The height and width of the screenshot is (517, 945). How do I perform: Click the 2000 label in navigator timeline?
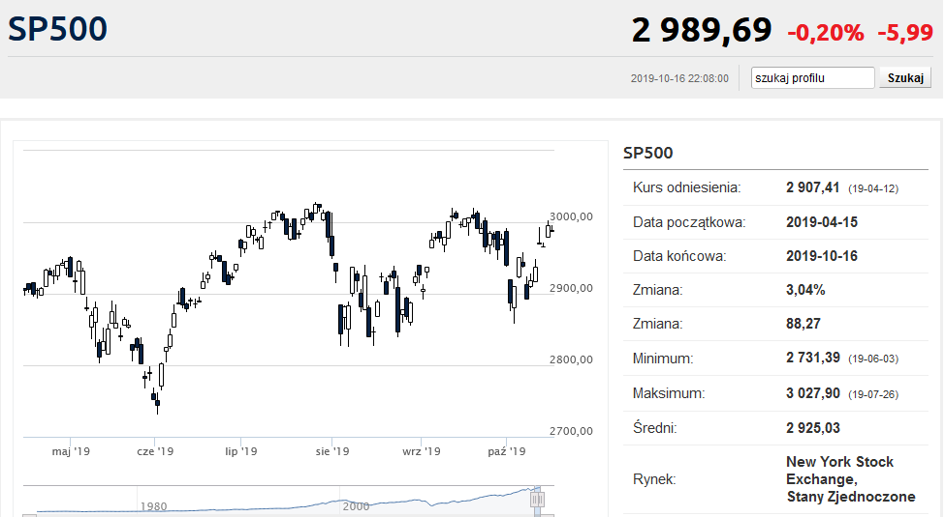tap(357, 506)
